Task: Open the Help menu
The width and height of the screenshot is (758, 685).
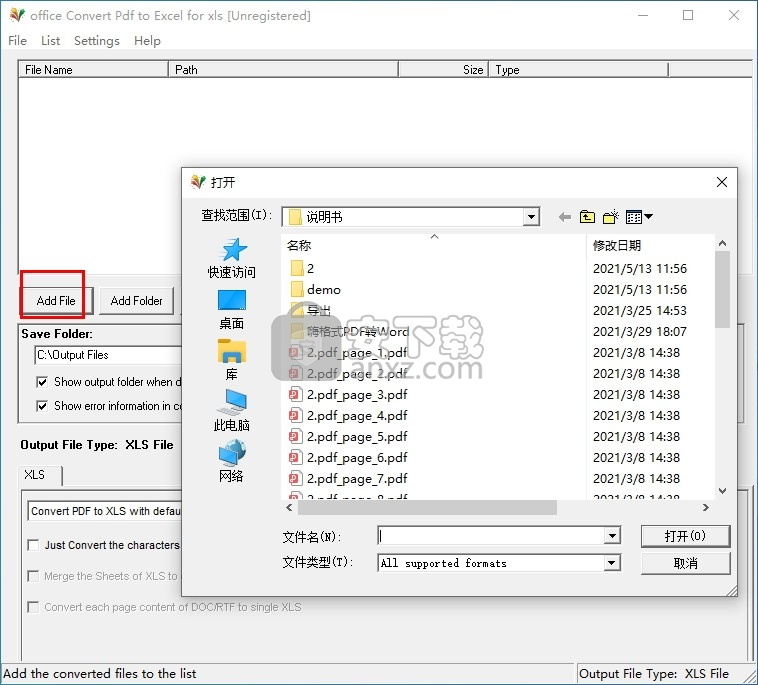Action: pos(147,41)
